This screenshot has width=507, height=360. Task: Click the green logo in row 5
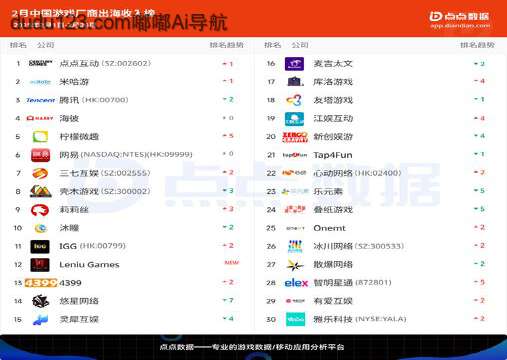click(x=40, y=137)
